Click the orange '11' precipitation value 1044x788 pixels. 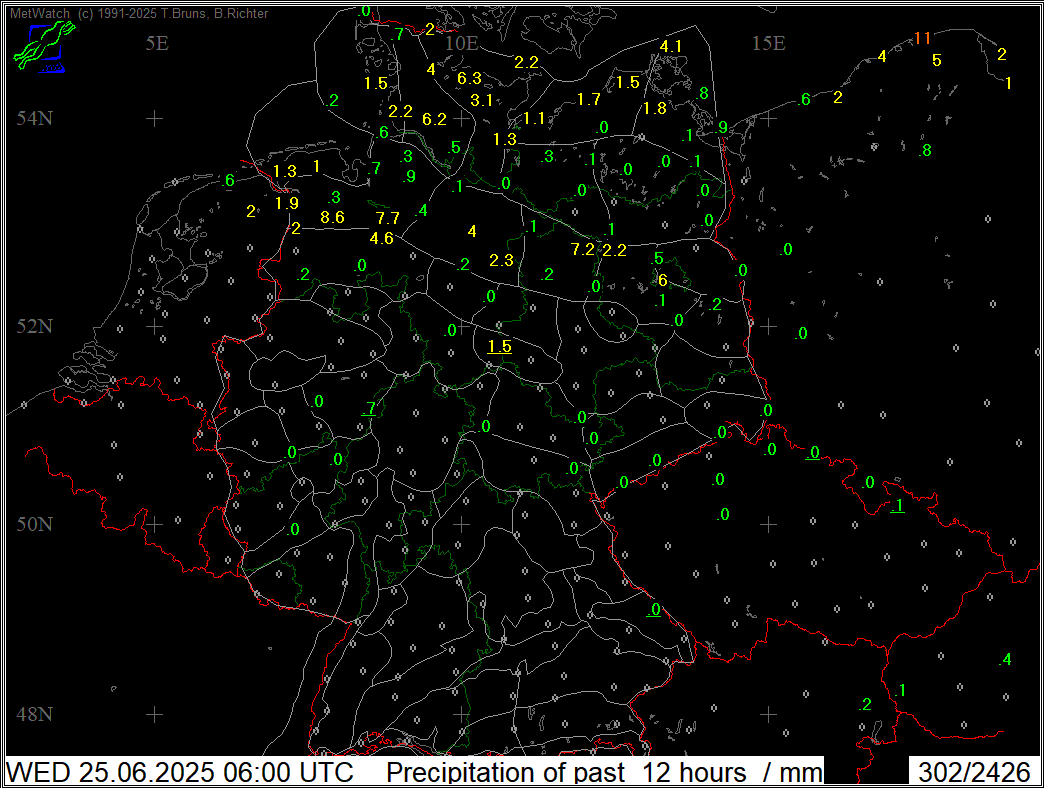[x=922, y=39]
